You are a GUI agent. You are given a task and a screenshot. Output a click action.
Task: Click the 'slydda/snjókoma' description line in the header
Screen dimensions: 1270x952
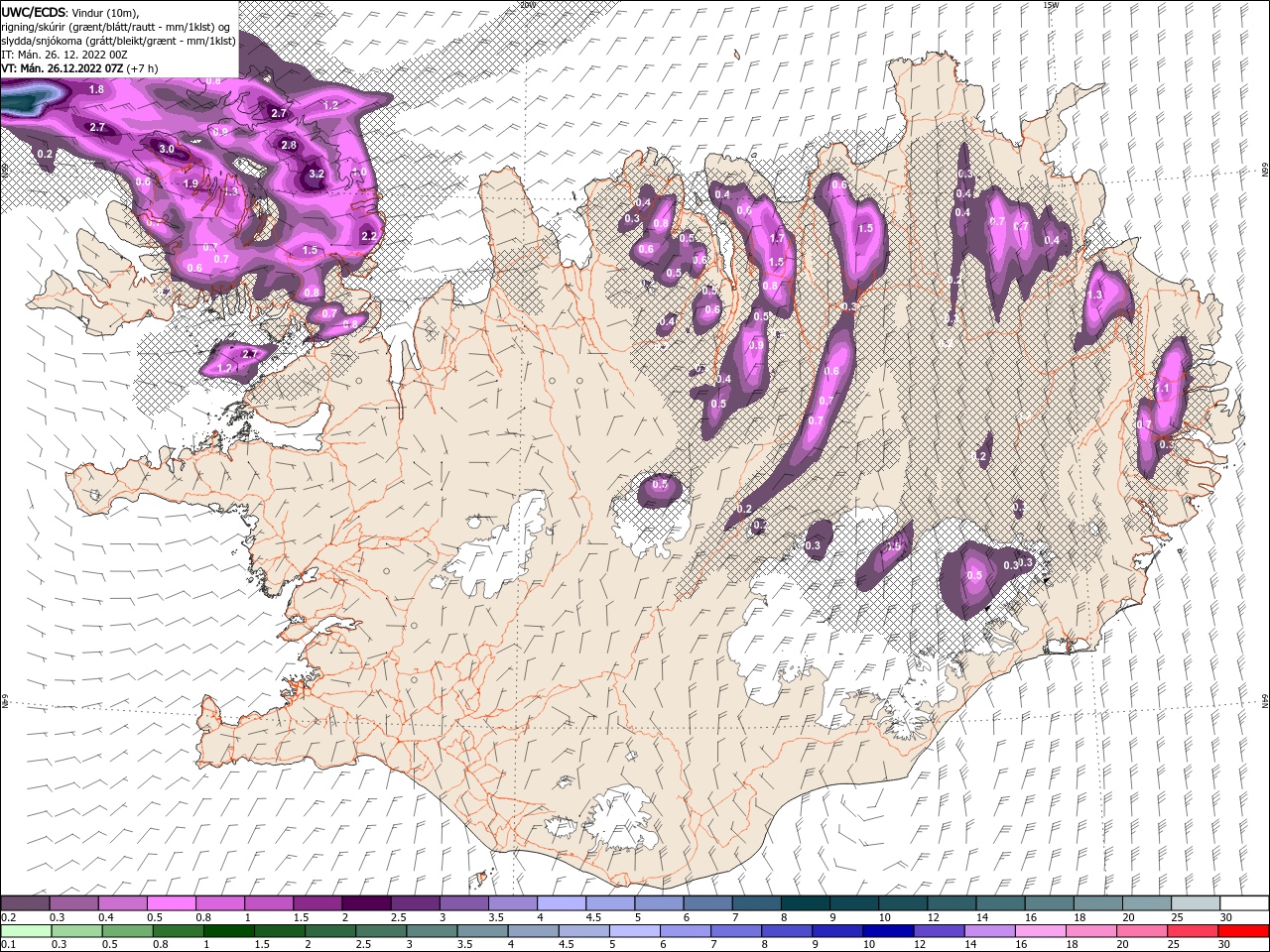(118, 41)
